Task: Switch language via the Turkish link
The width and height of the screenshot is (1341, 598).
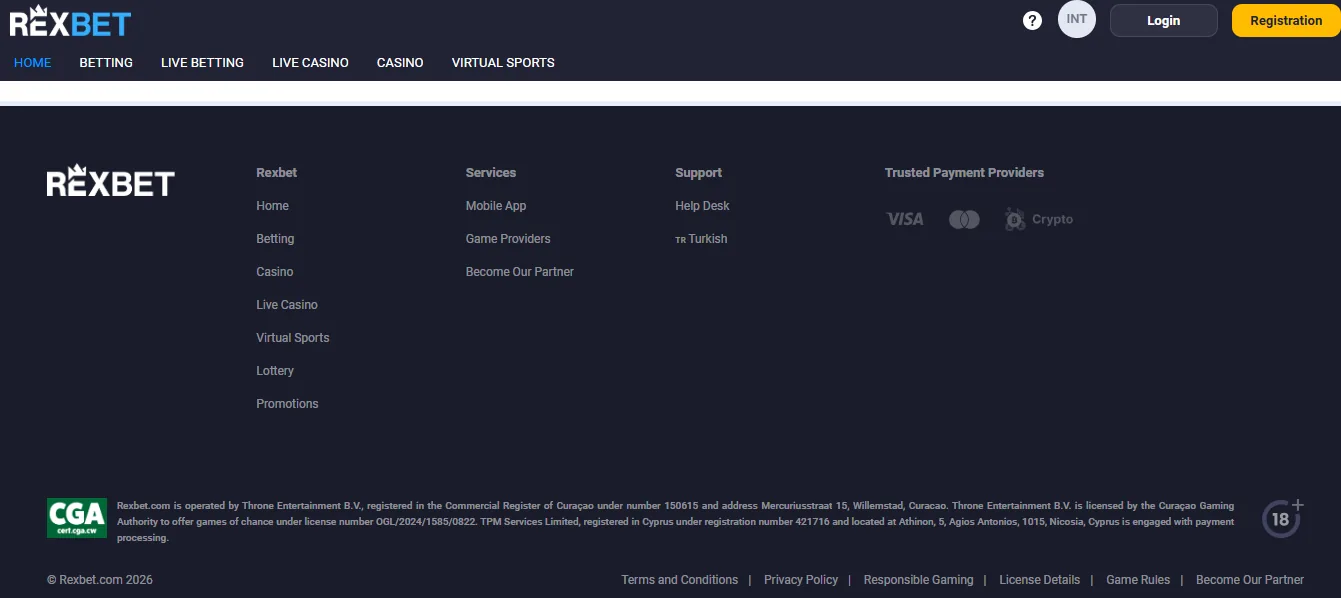Action: coord(701,239)
